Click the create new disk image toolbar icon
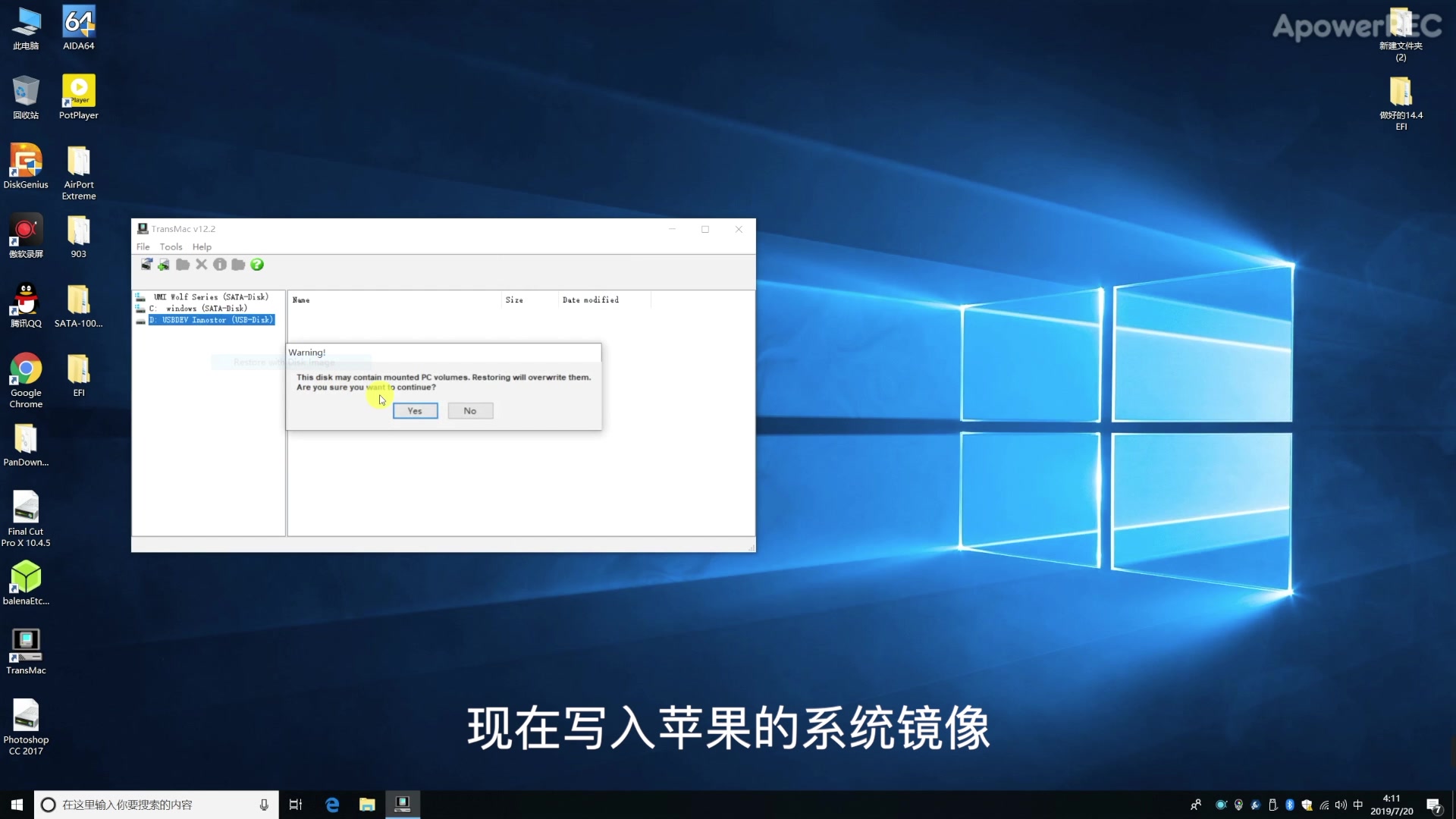Image resolution: width=1456 pixels, height=819 pixels. click(x=164, y=264)
